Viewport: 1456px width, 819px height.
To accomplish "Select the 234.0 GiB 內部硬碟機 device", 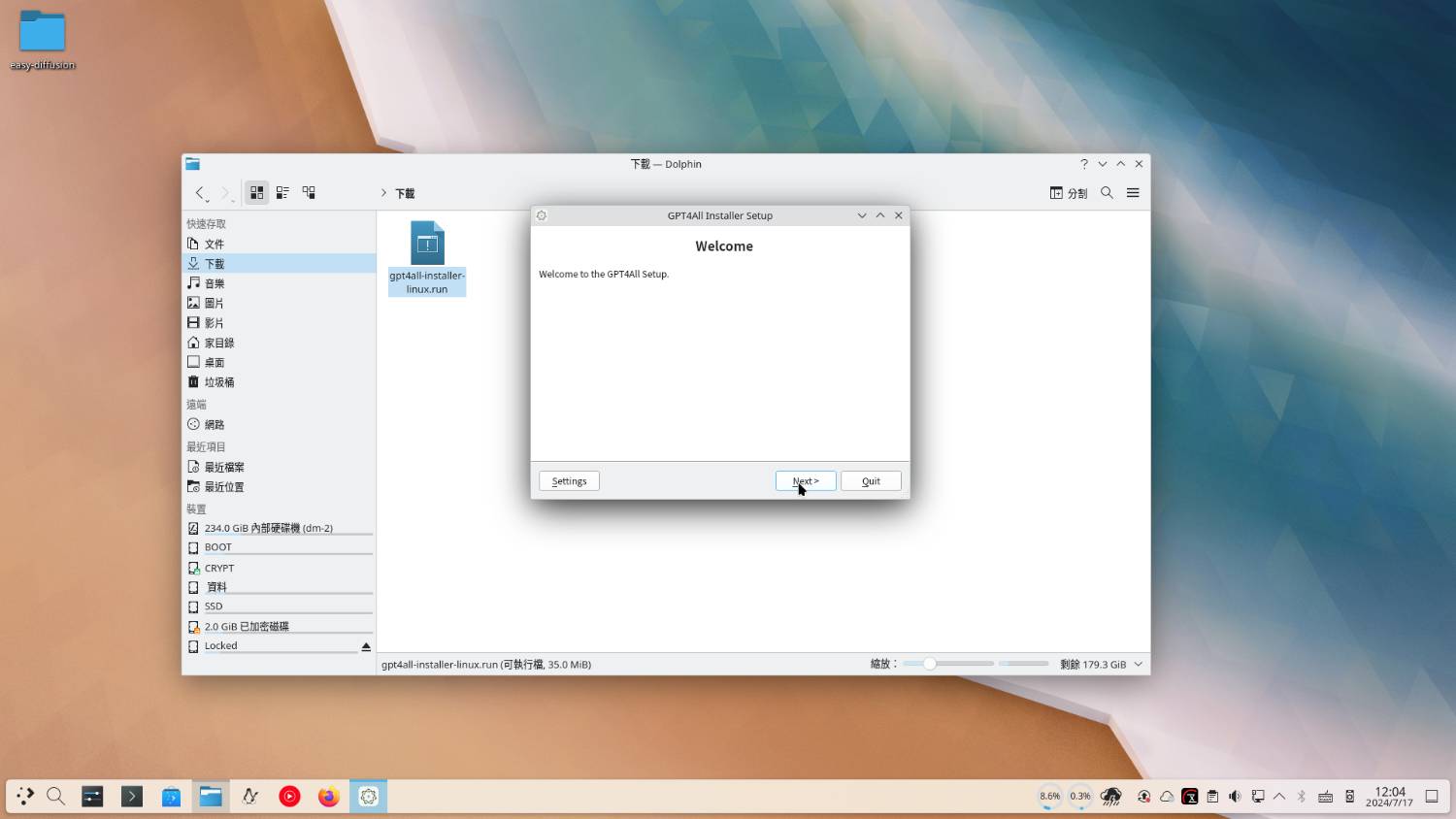I will coord(280,528).
